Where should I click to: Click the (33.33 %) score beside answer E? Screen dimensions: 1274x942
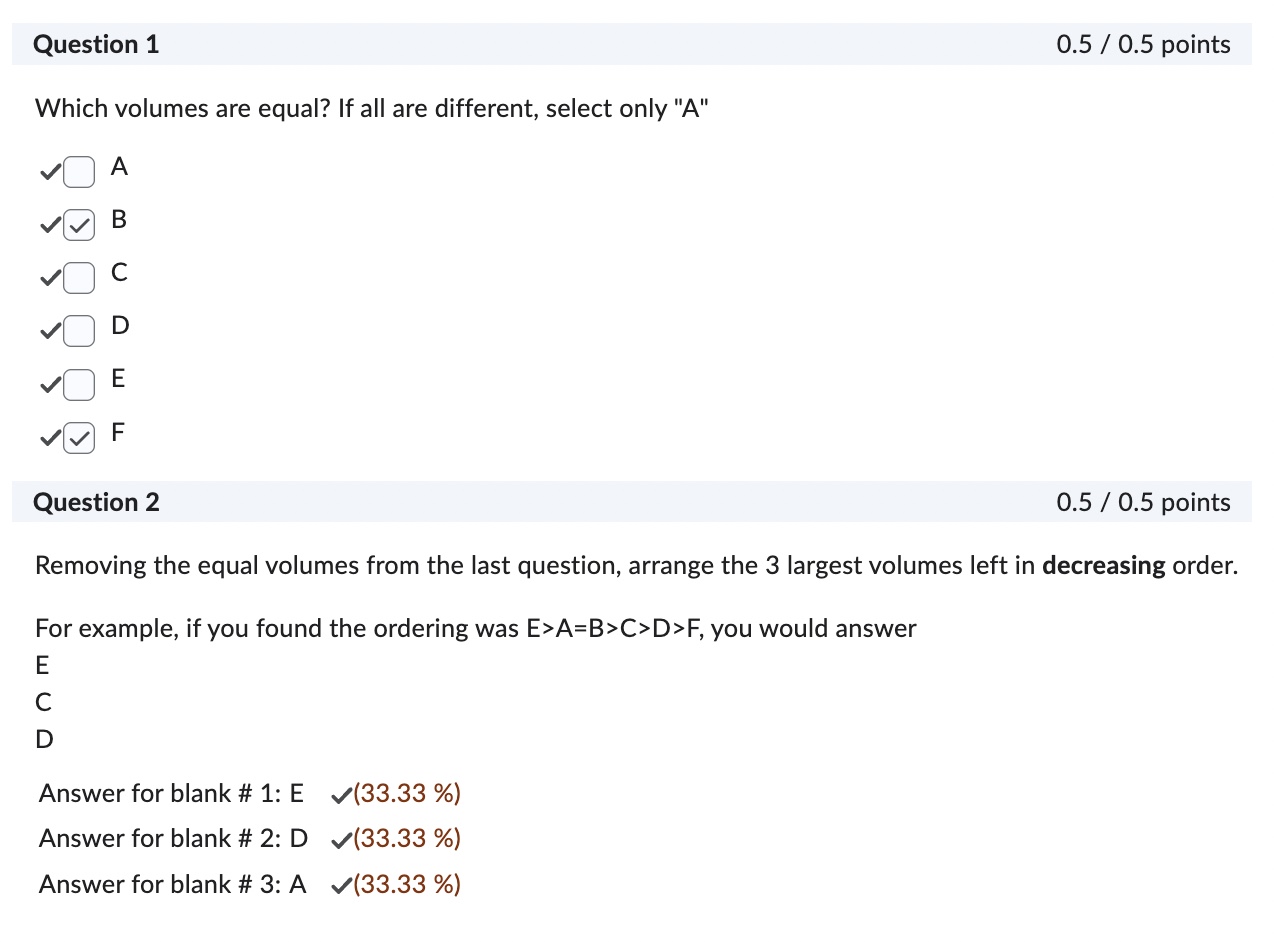pyautogui.click(x=408, y=793)
